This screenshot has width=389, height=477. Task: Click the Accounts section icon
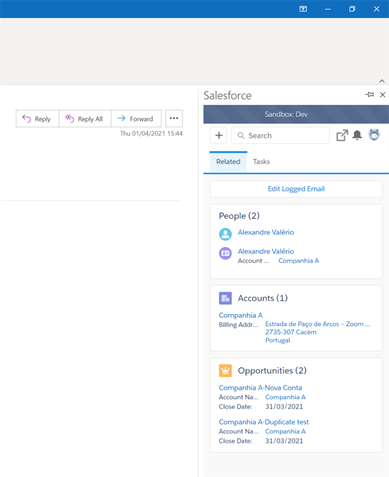(225, 298)
